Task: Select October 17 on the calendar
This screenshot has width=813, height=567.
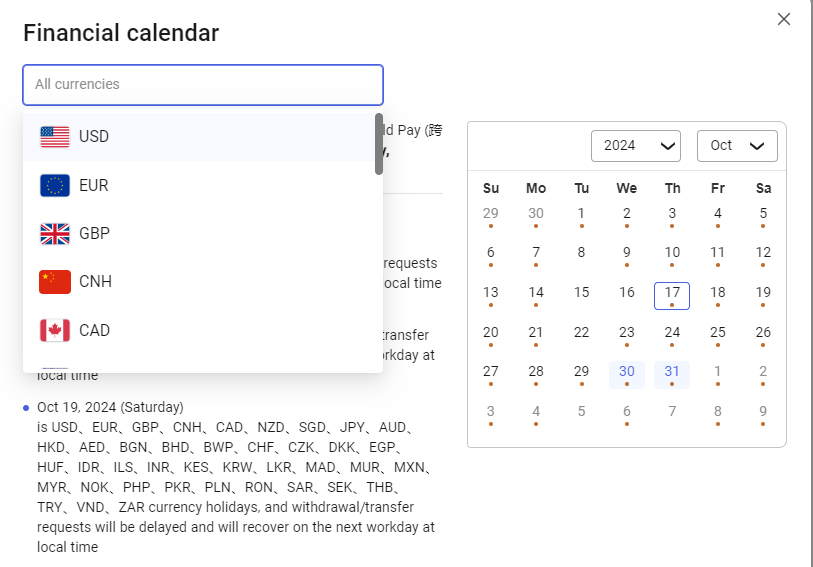Action: click(x=672, y=294)
